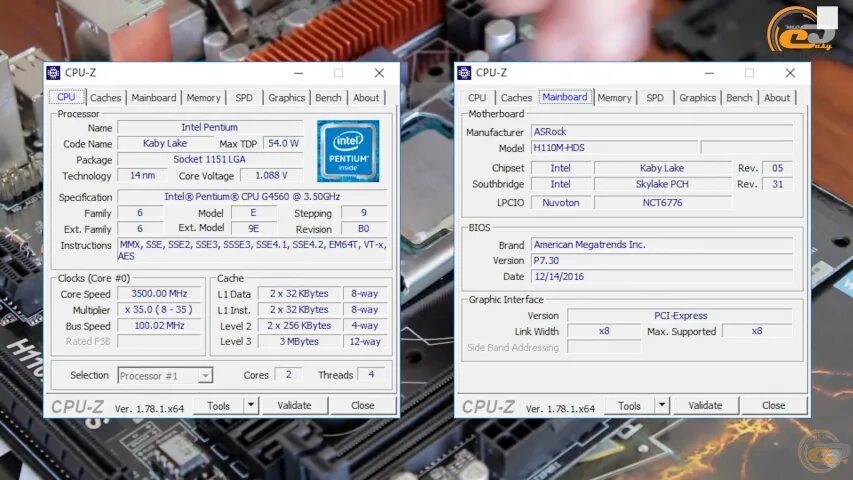Screen dimensions: 853x480
Task: Click the Threads count value 4
Action: [x=371, y=374]
